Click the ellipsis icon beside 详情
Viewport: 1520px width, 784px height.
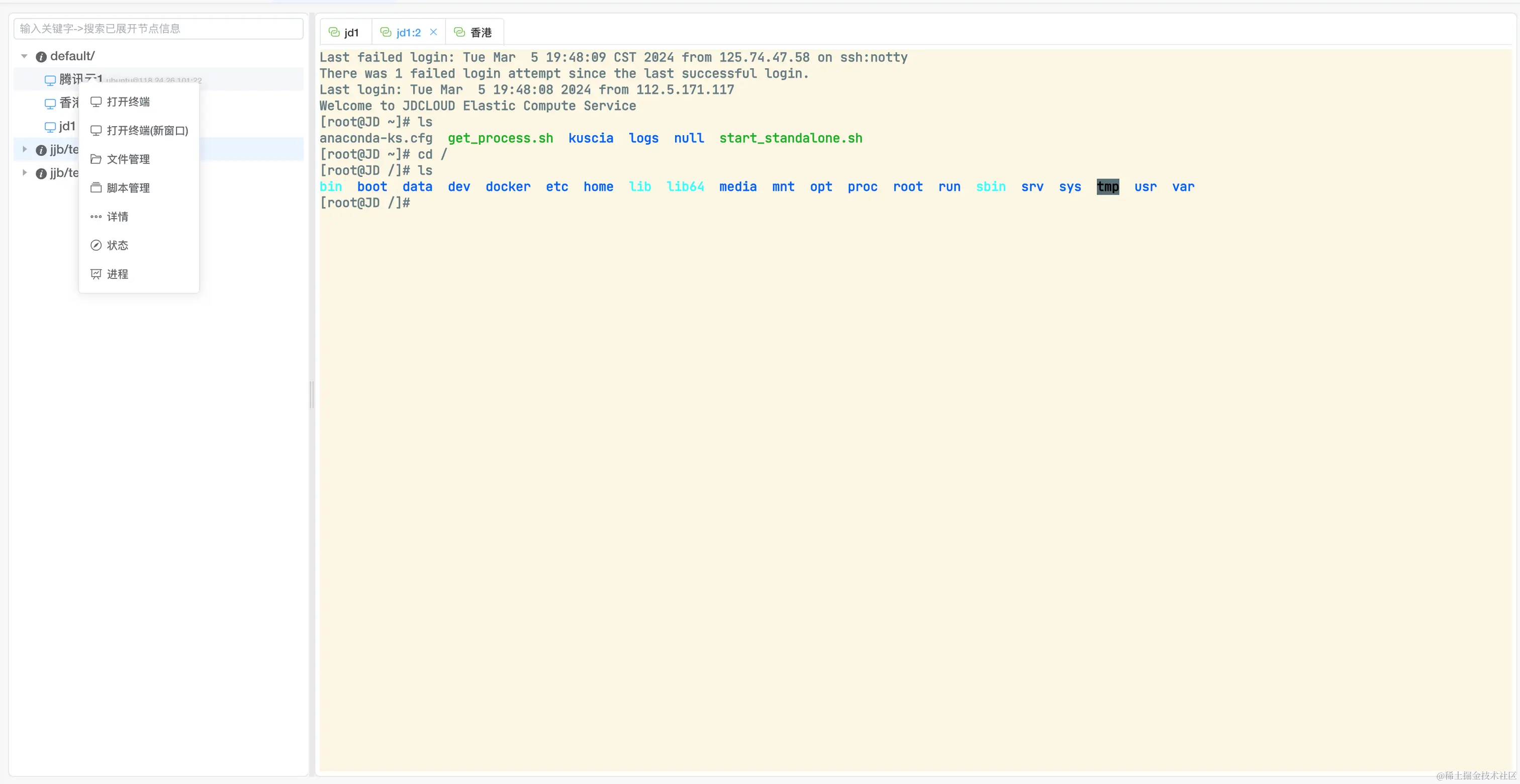(x=96, y=217)
